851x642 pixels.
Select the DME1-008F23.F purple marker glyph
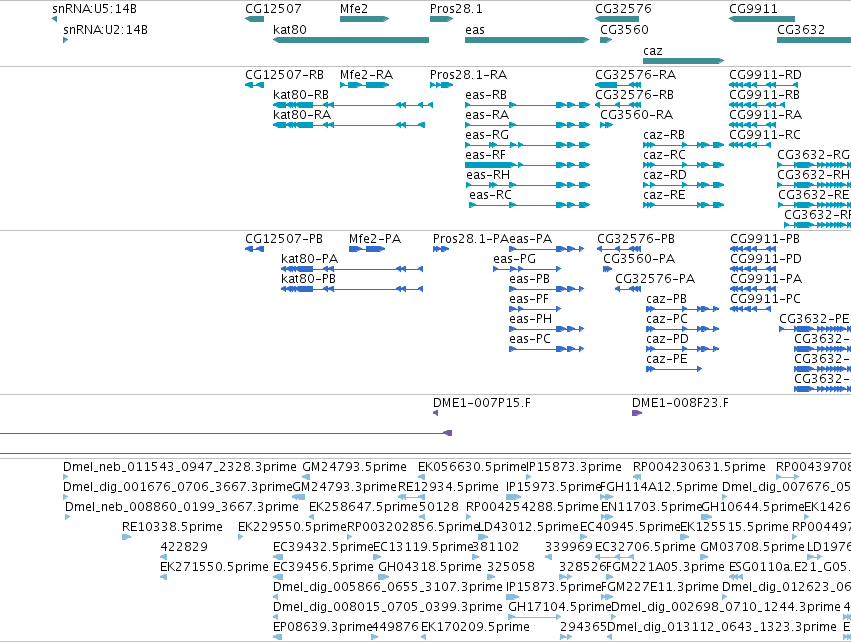637,413
